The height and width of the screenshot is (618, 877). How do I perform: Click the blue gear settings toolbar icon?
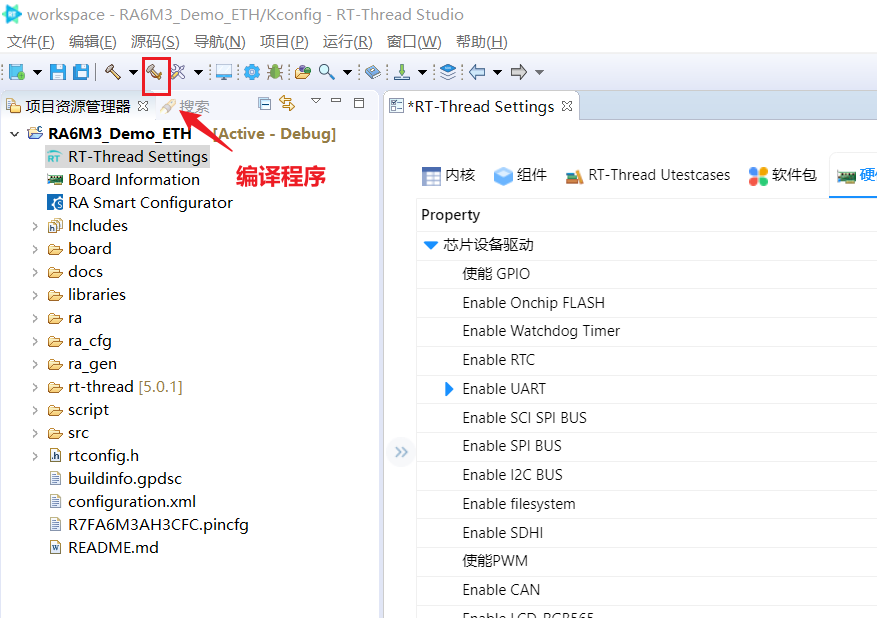pyautogui.click(x=252, y=72)
